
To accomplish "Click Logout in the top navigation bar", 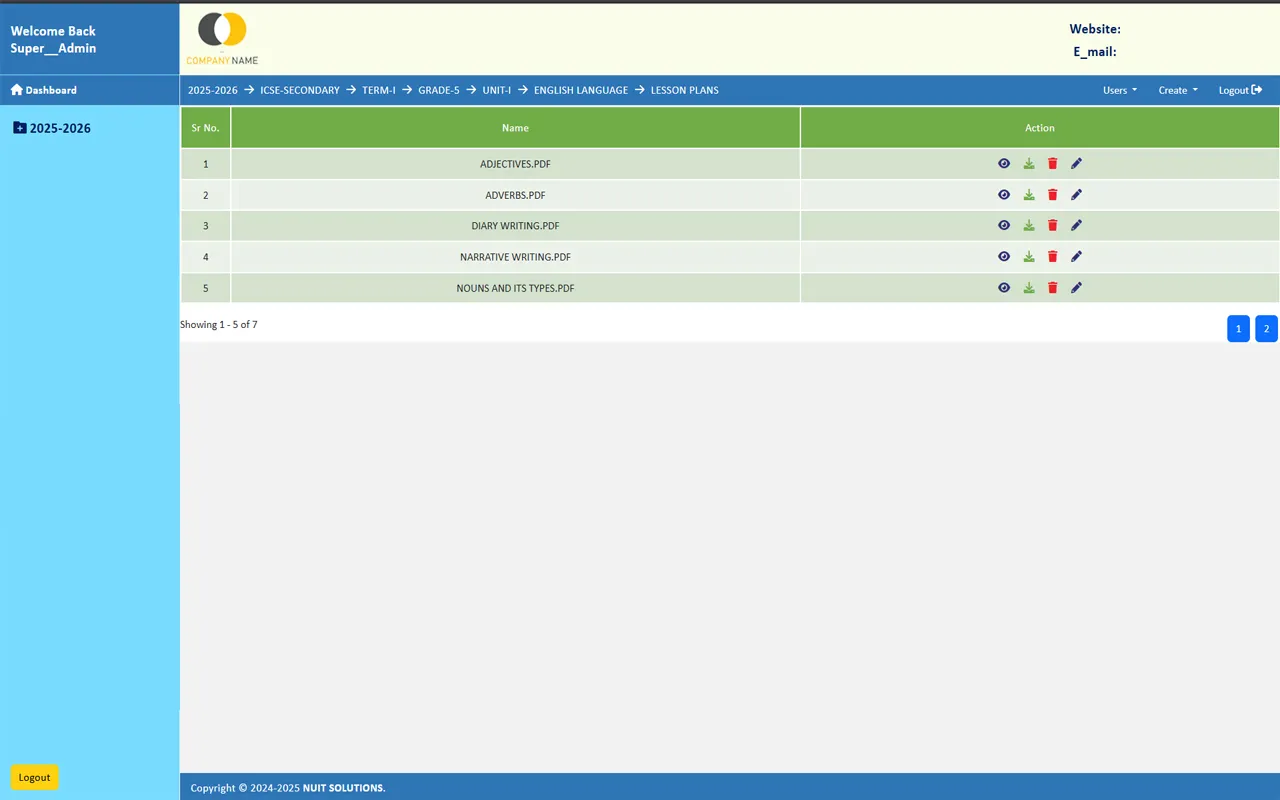I will [x=1239, y=90].
